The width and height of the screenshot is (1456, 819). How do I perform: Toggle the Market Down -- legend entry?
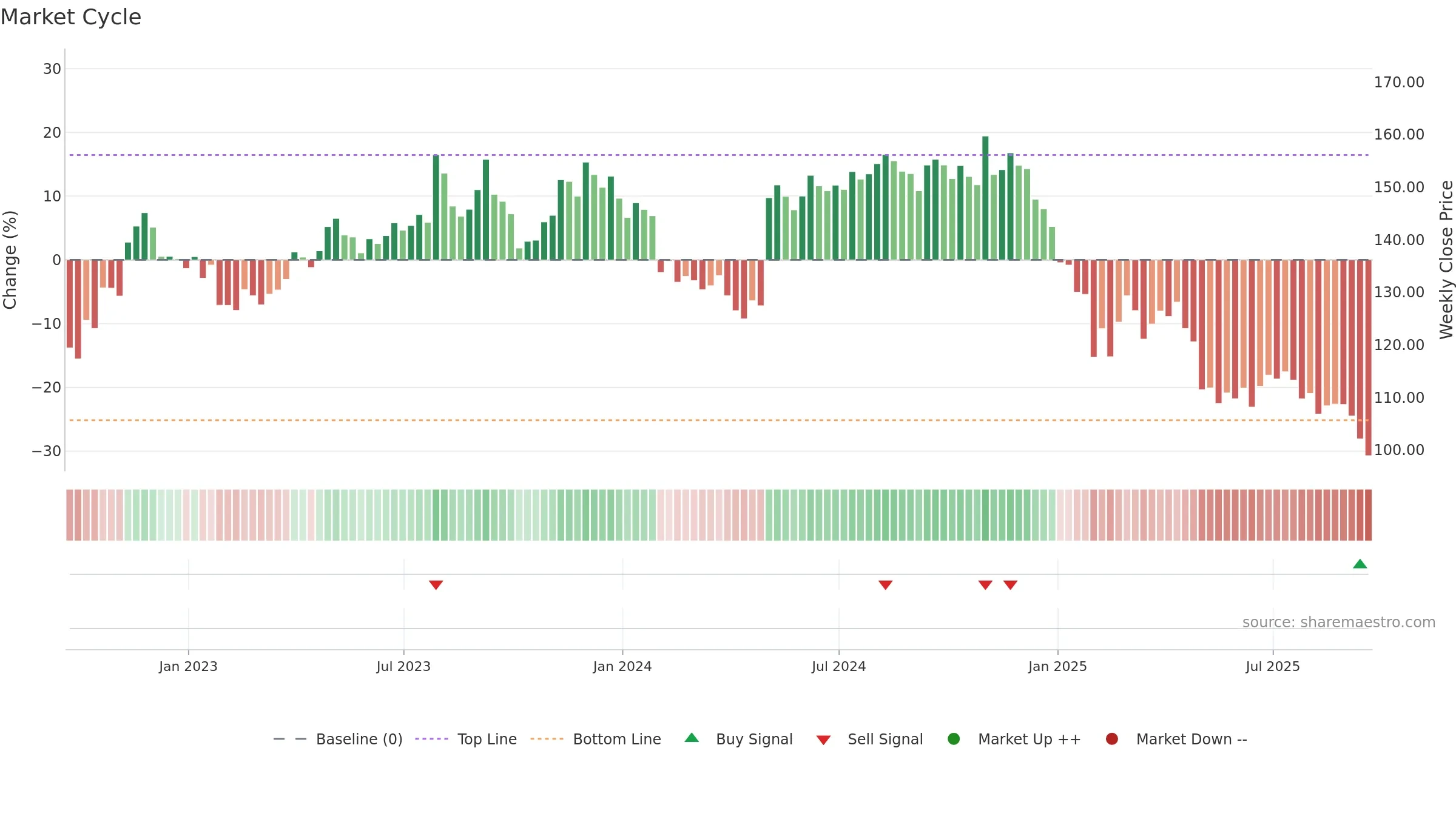pos(1176,739)
